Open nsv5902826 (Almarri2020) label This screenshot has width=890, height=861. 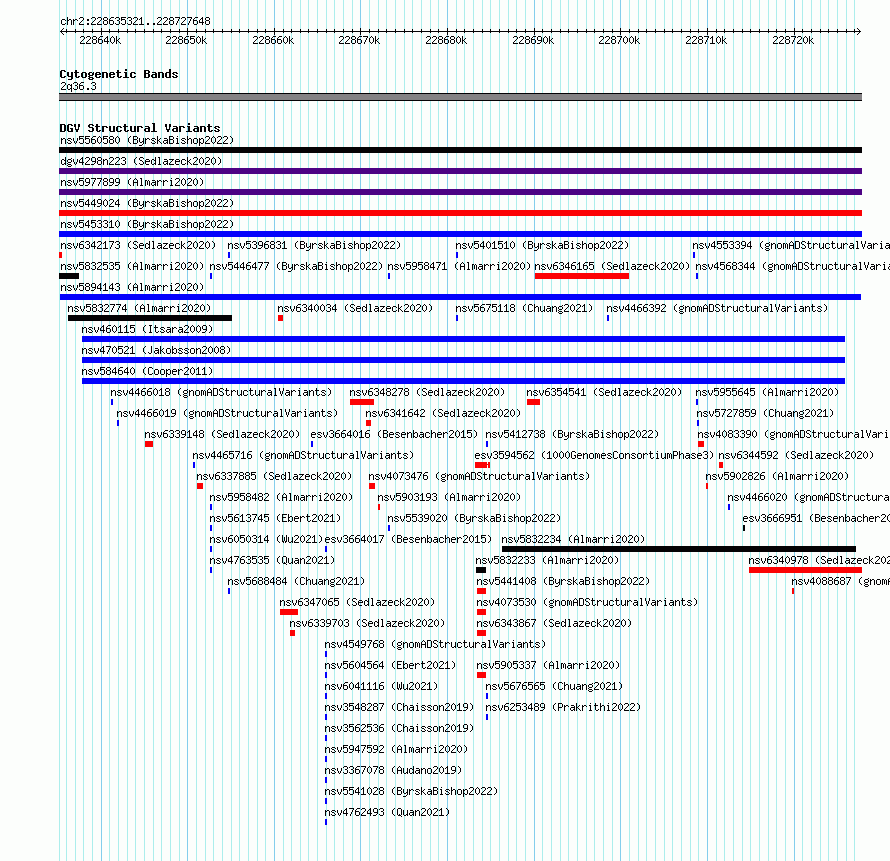click(778, 476)
